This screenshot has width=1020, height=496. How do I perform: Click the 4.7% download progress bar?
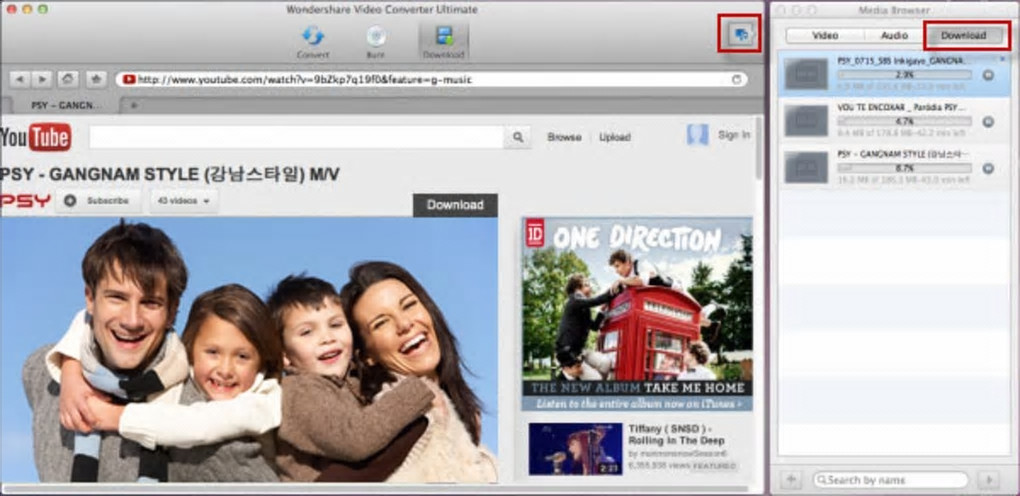905,122
